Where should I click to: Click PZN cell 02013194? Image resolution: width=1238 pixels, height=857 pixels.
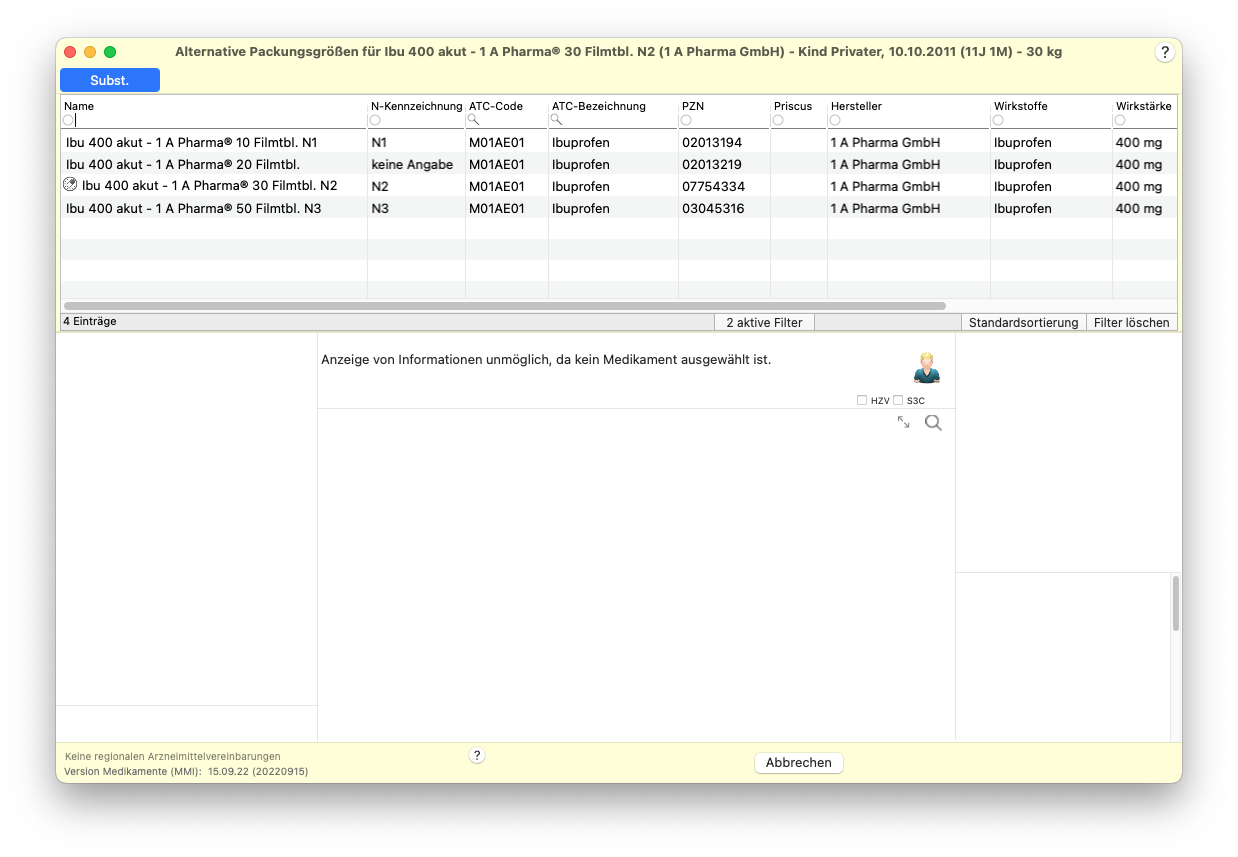[712, 143]
